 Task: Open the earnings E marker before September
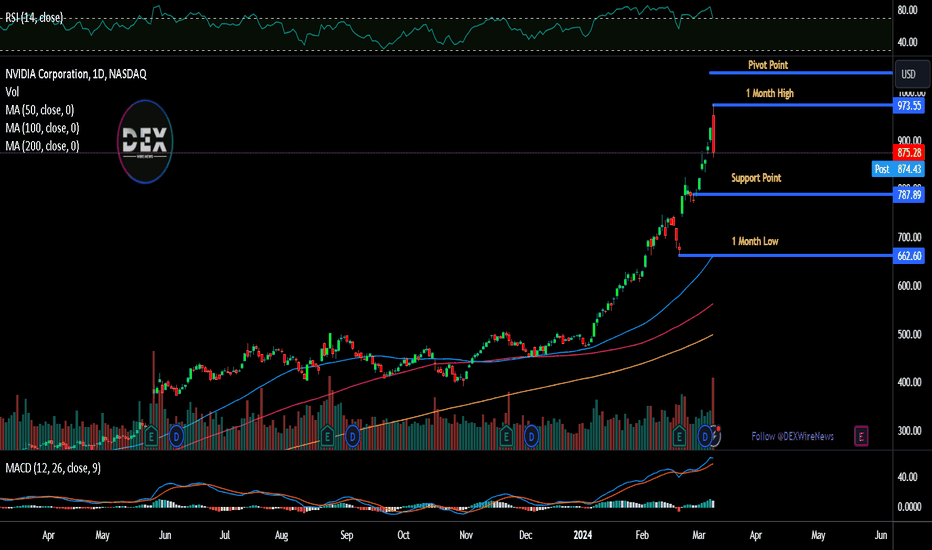coord(327,437)
